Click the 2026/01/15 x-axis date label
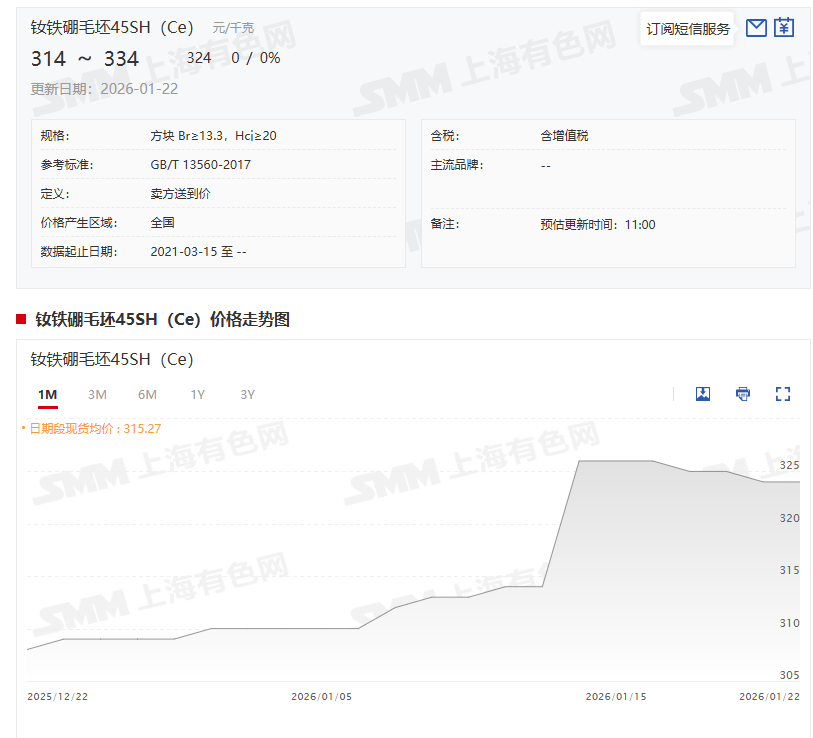Viewport: 813px width, 738px height. click(x=616, y=697)
